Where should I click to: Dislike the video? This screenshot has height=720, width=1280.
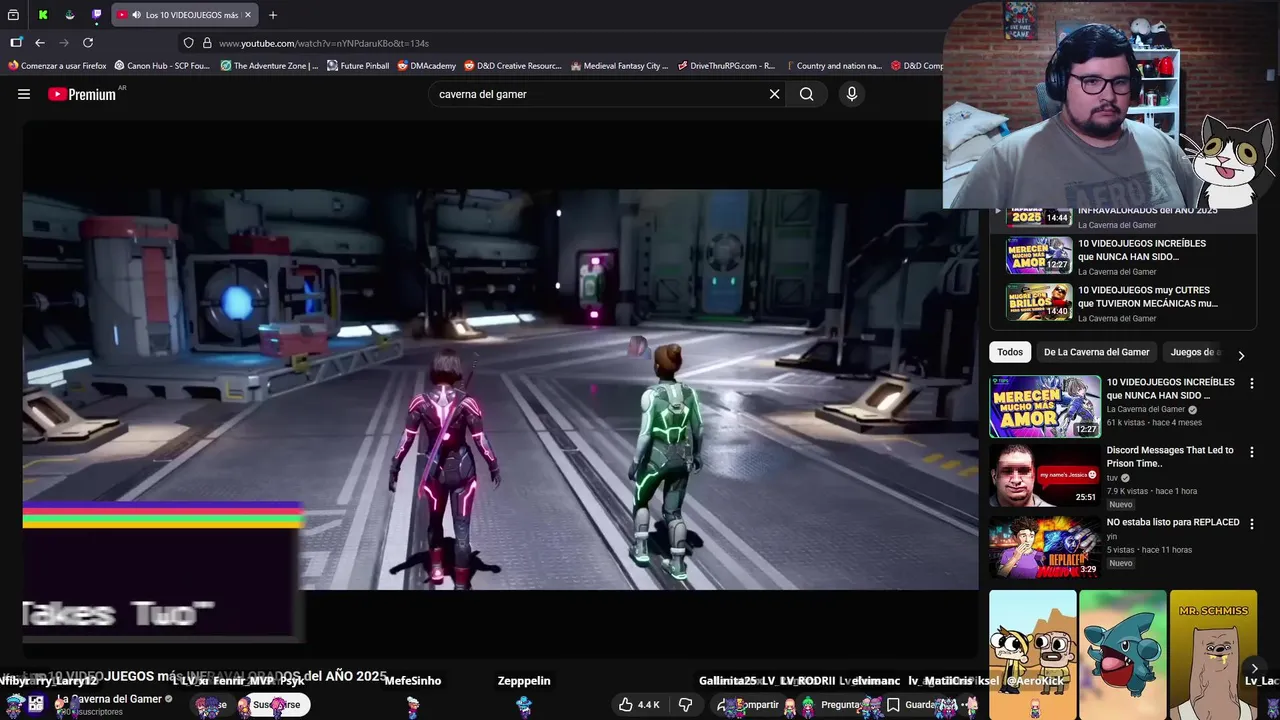(686, 705)
